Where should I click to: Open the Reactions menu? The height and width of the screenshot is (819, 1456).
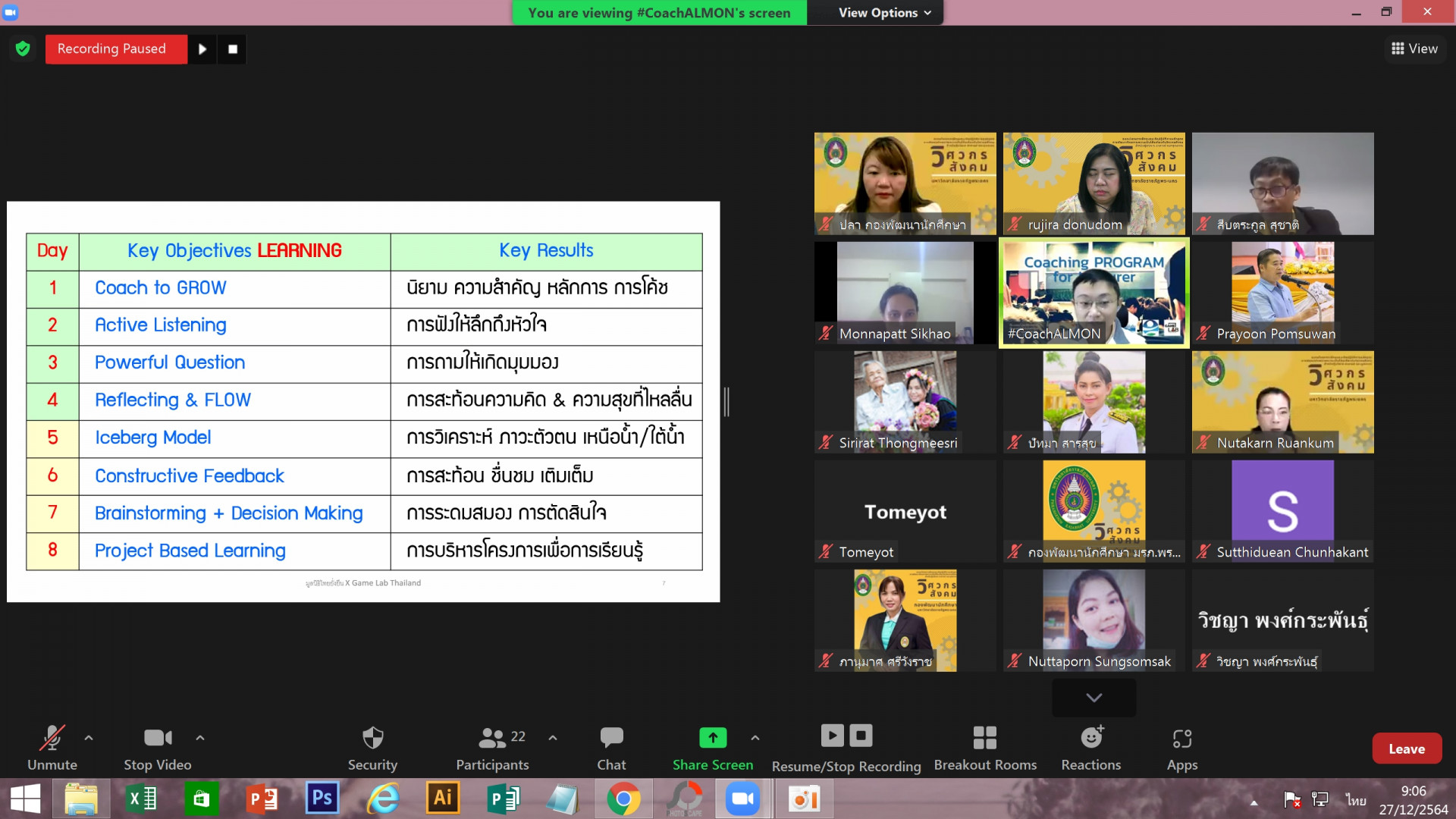click(x=1090, y=747)
